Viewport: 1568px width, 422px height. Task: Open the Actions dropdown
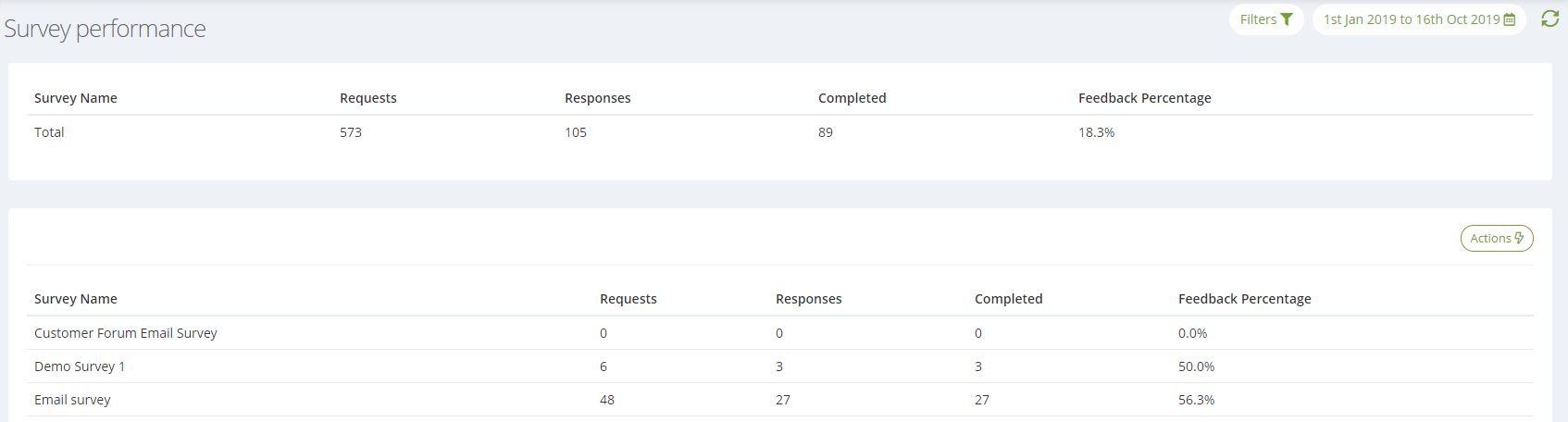(x=1497, y=239)
